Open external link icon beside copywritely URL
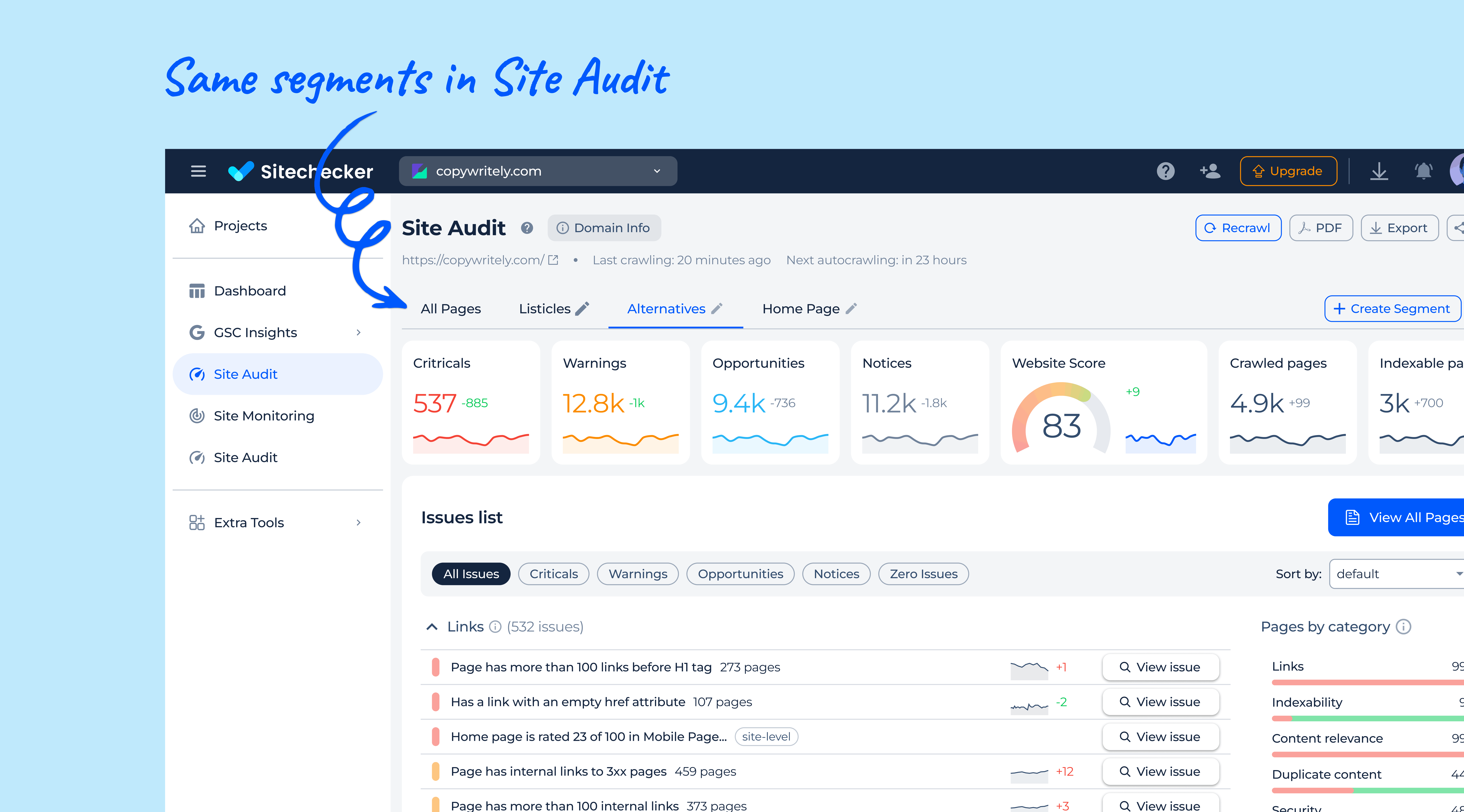 [x=553, y=260]
